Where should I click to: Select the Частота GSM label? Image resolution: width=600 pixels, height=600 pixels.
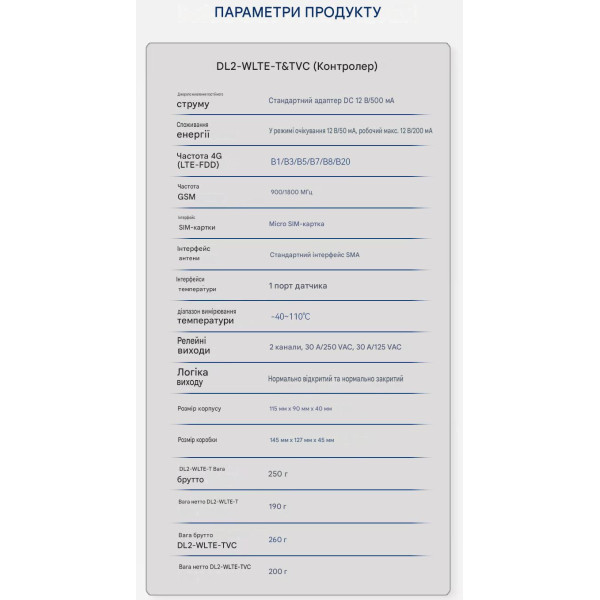(188, 192)
